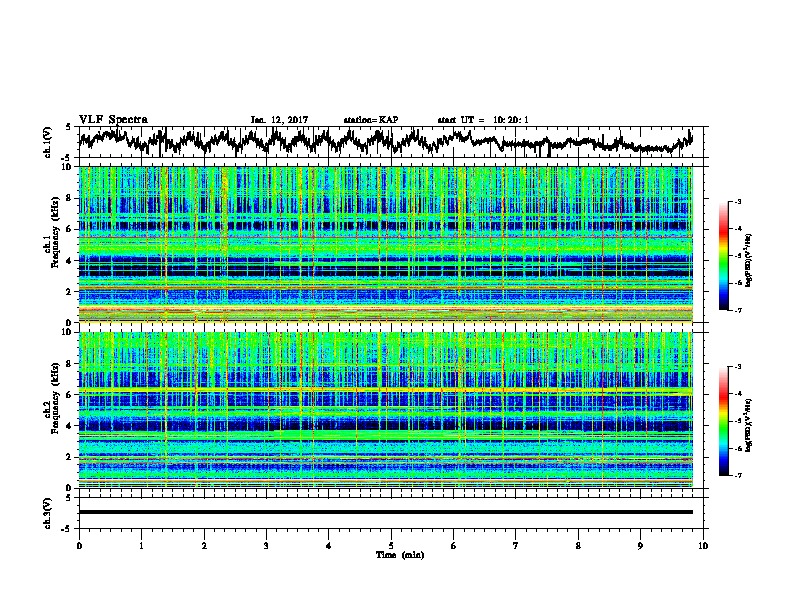
Task: Click inside the ch.1 spectrogram panel
Action: pos(386,244)
